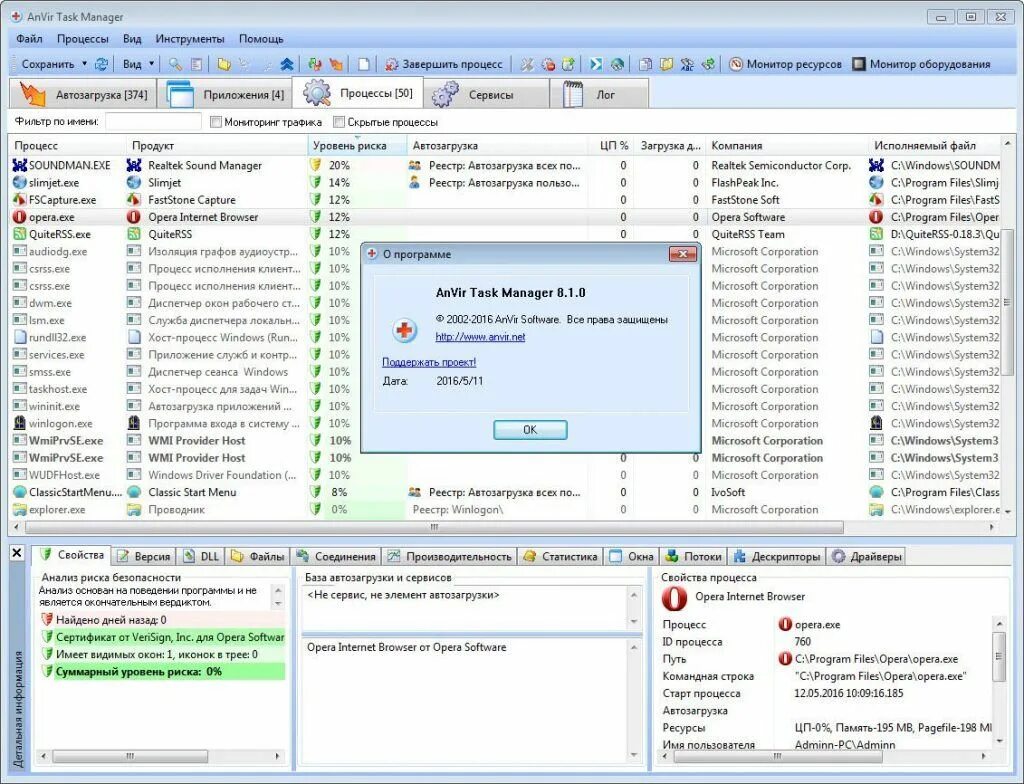Click the QuiteRSS.exe row icon
This screenshot has height=784, width=1024.
19,234
